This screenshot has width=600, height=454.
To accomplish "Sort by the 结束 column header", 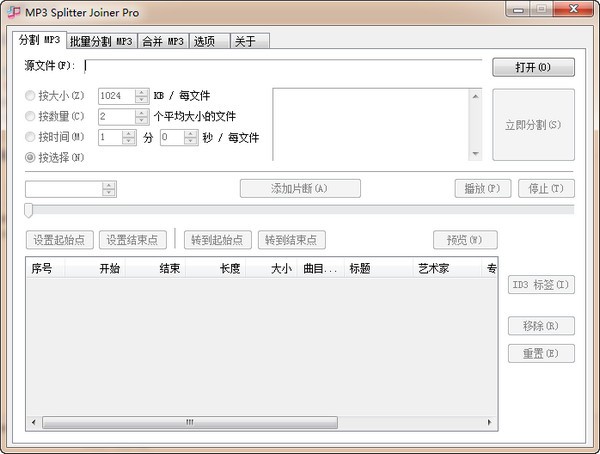I will pyautogui.click(x=155, y=268).
